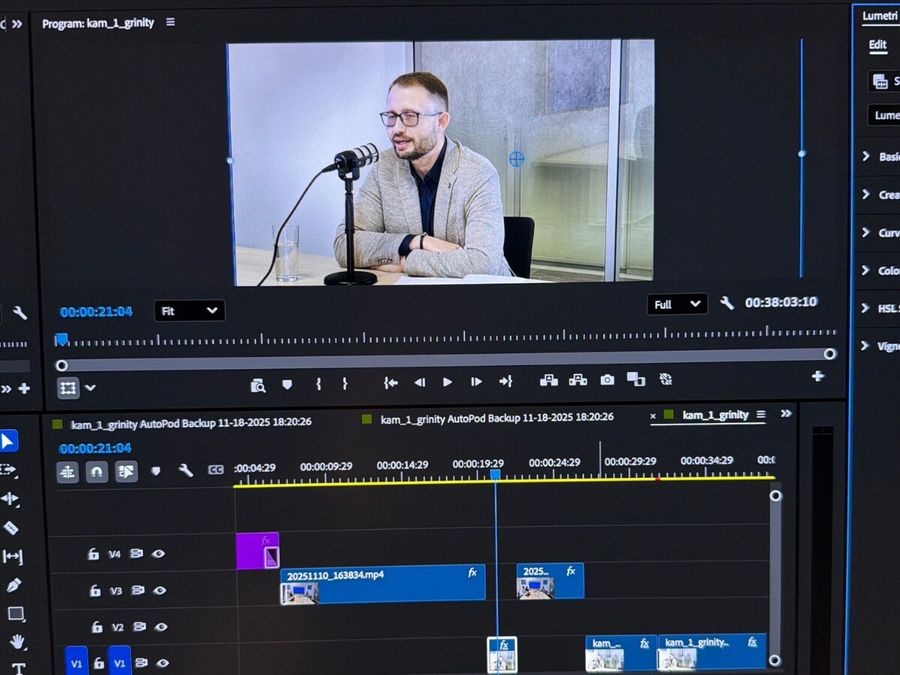Viewport: 900px width, 675px height.
Task: Click the timeline playhead marker
Action: pos(495,475)
